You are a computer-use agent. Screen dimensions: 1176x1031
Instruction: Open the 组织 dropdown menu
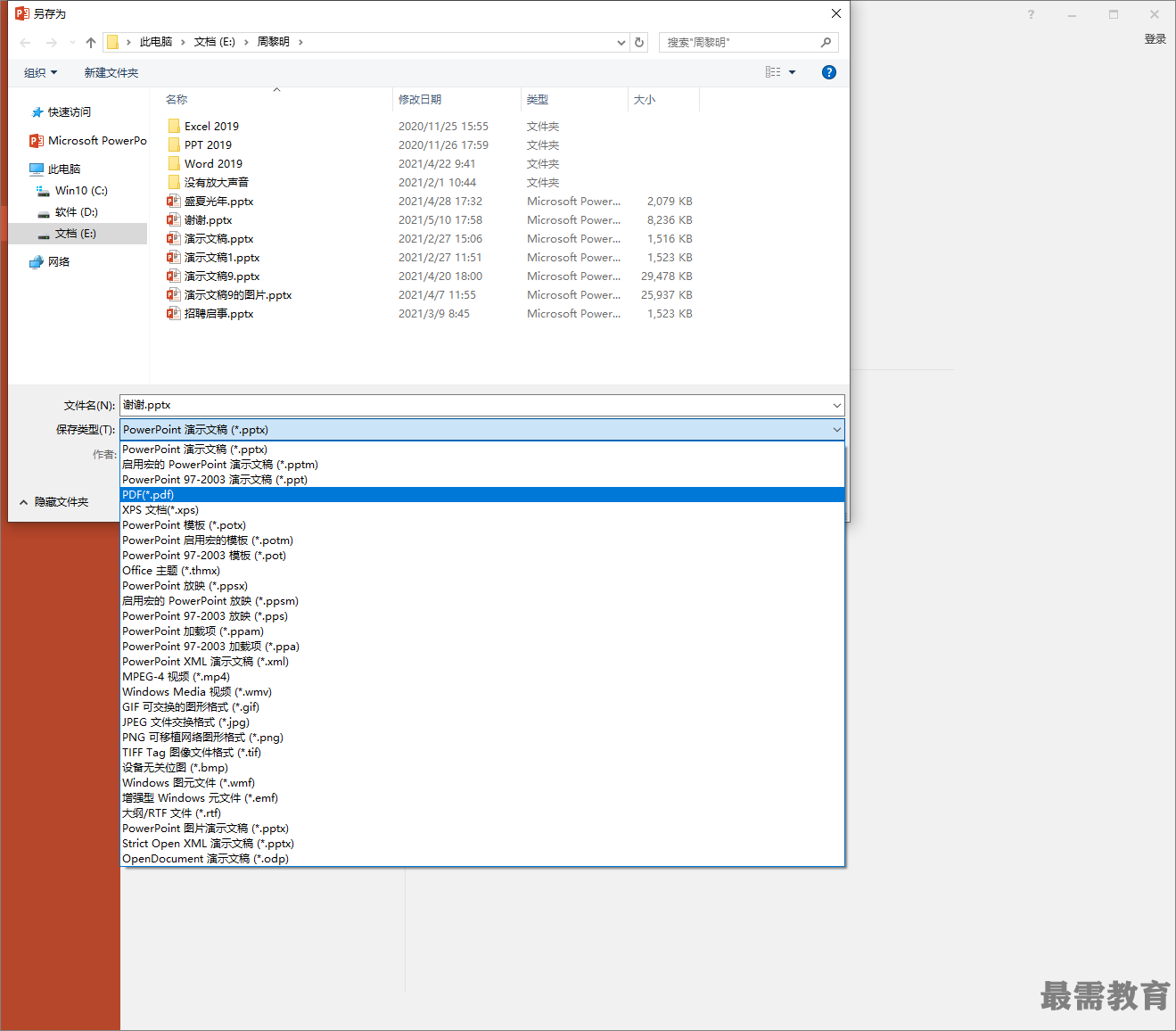(x=40, y=72)
